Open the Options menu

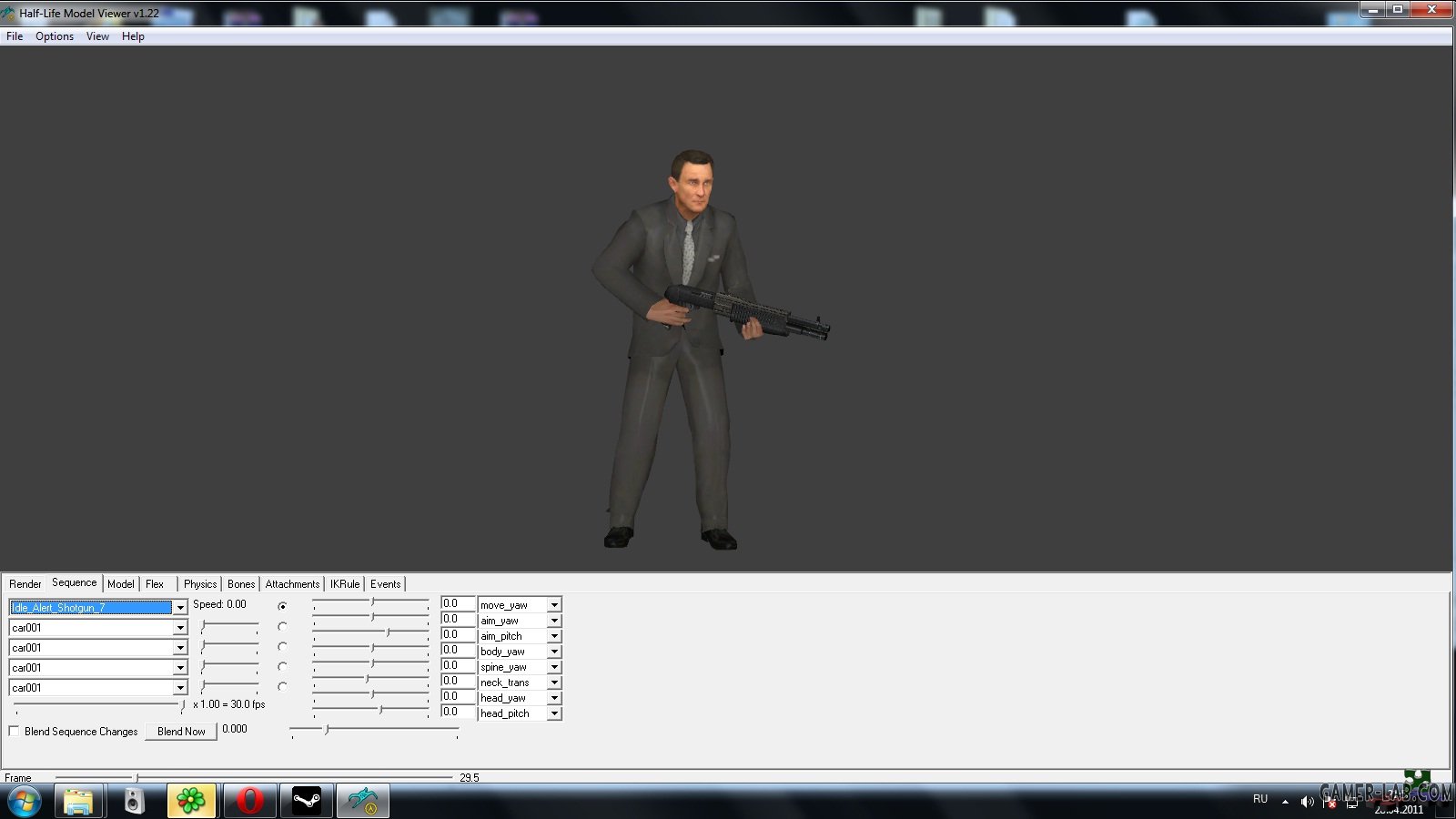(55, 36)
